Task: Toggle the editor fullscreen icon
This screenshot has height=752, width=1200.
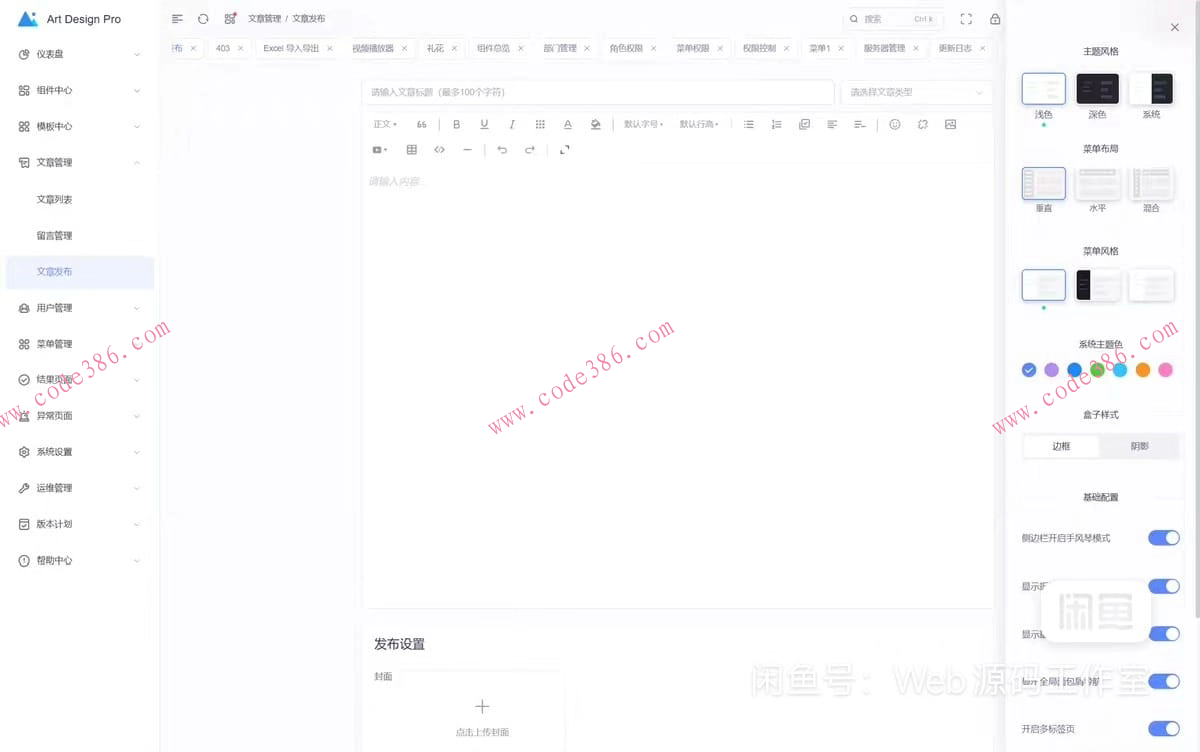Action: (565, 148)
